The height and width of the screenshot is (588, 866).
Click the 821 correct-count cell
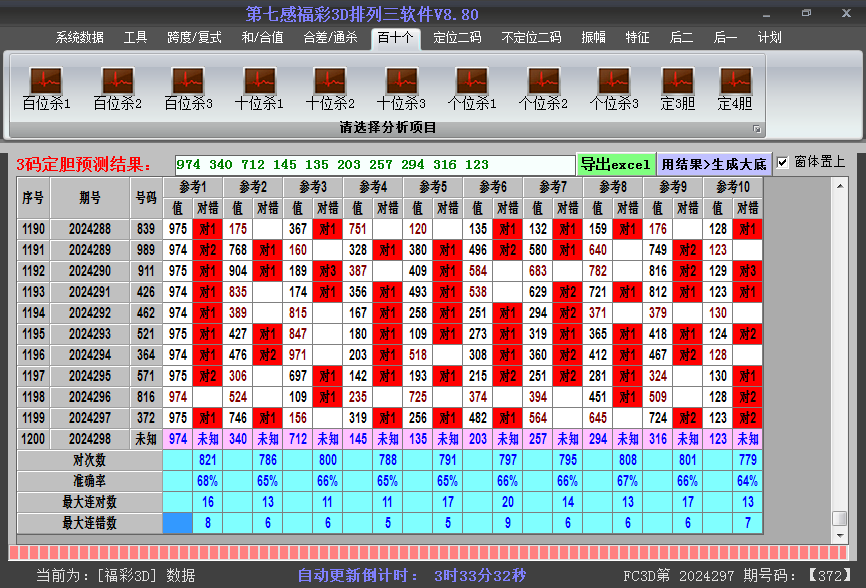click(208, 460)
